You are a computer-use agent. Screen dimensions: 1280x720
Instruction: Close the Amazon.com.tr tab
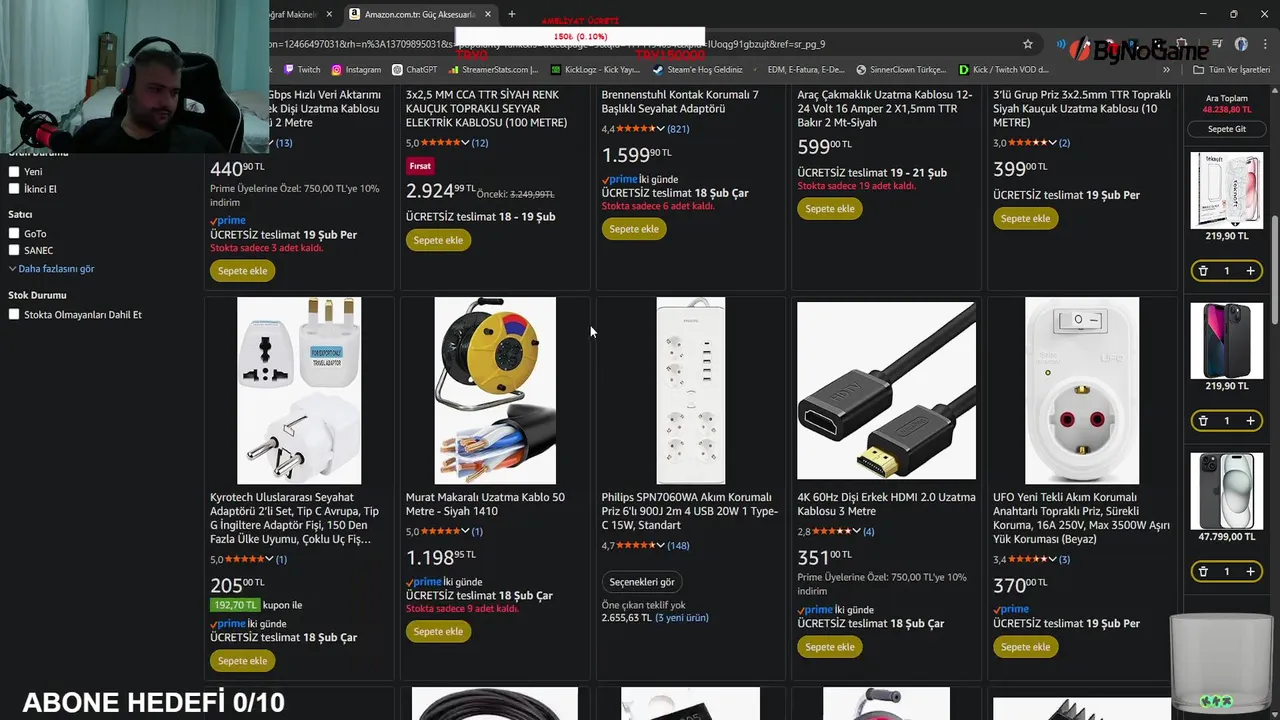(x=488, y=14)
